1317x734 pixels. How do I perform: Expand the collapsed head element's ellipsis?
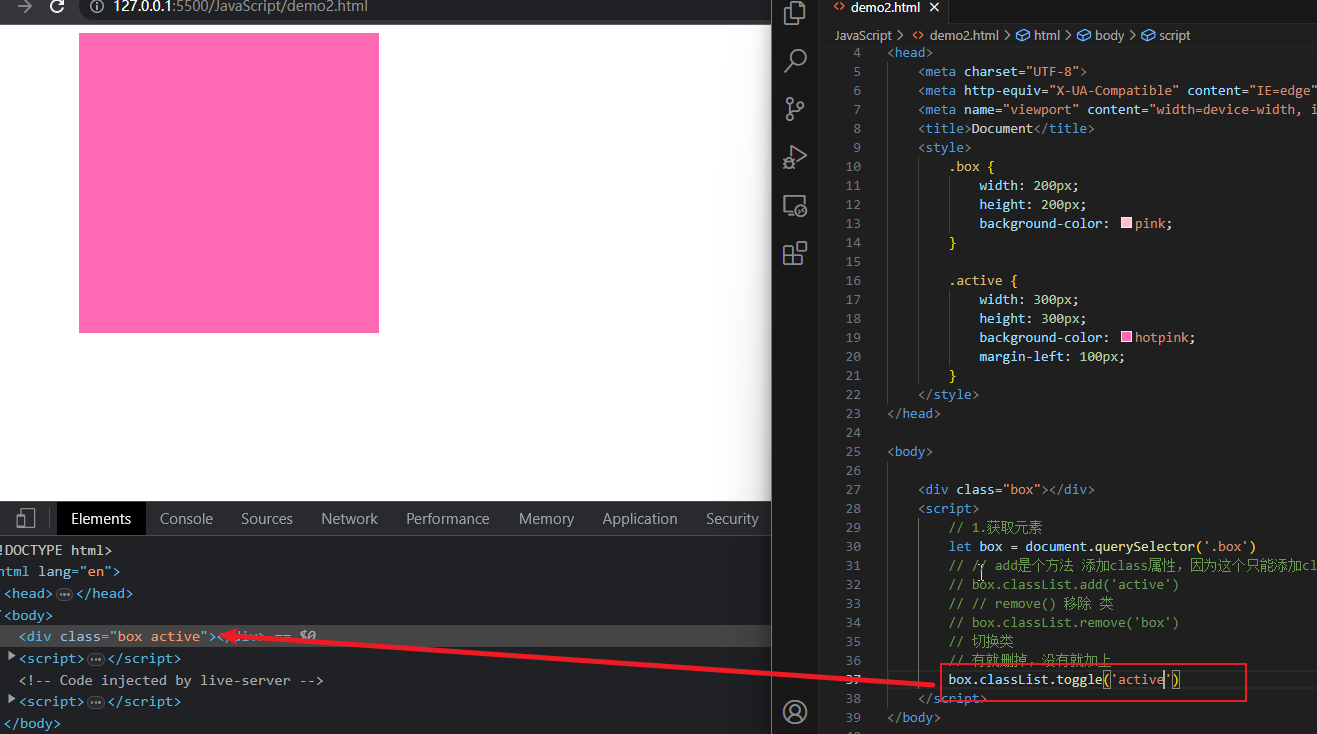(65, 594)
